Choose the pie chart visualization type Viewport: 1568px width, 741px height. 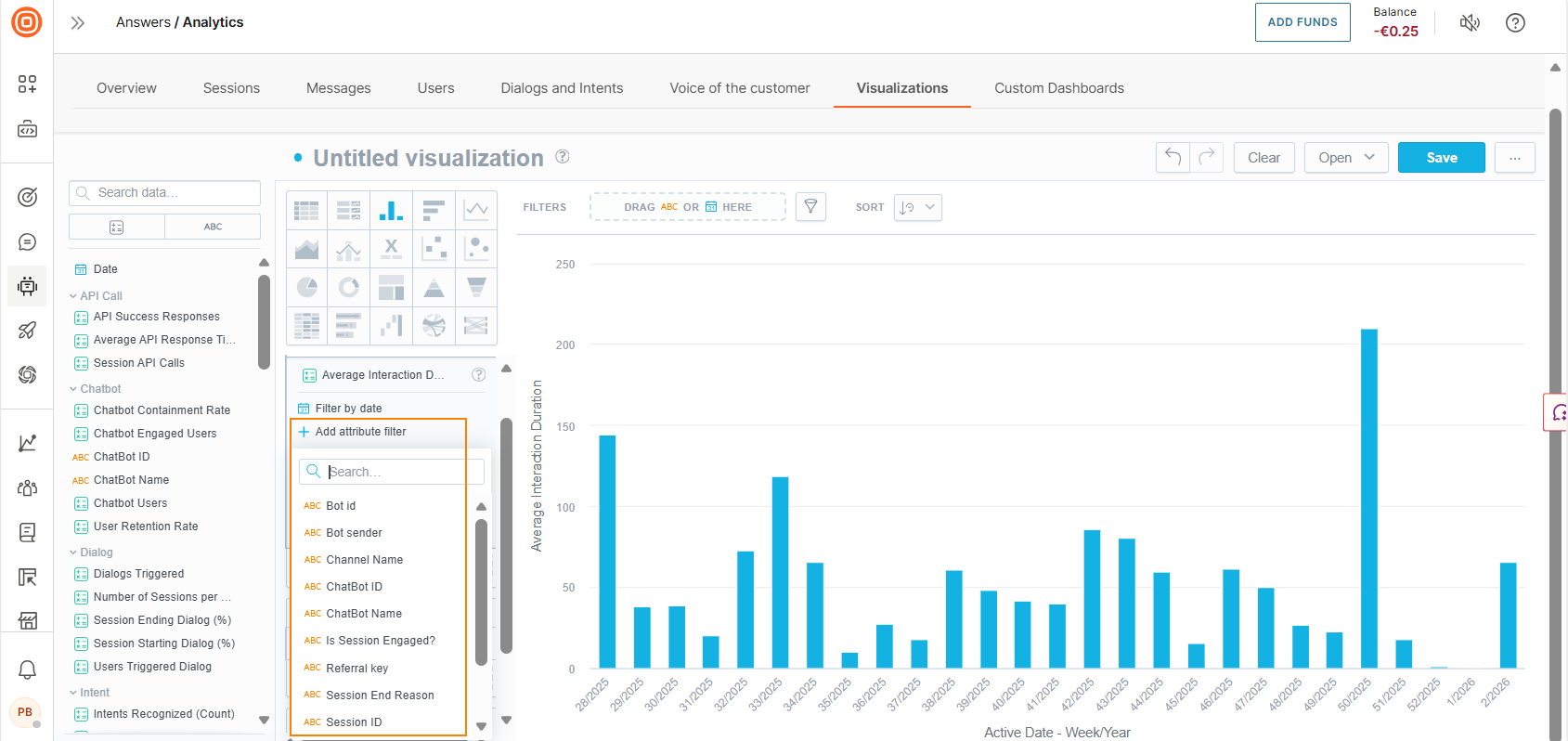tap(306, 287)
